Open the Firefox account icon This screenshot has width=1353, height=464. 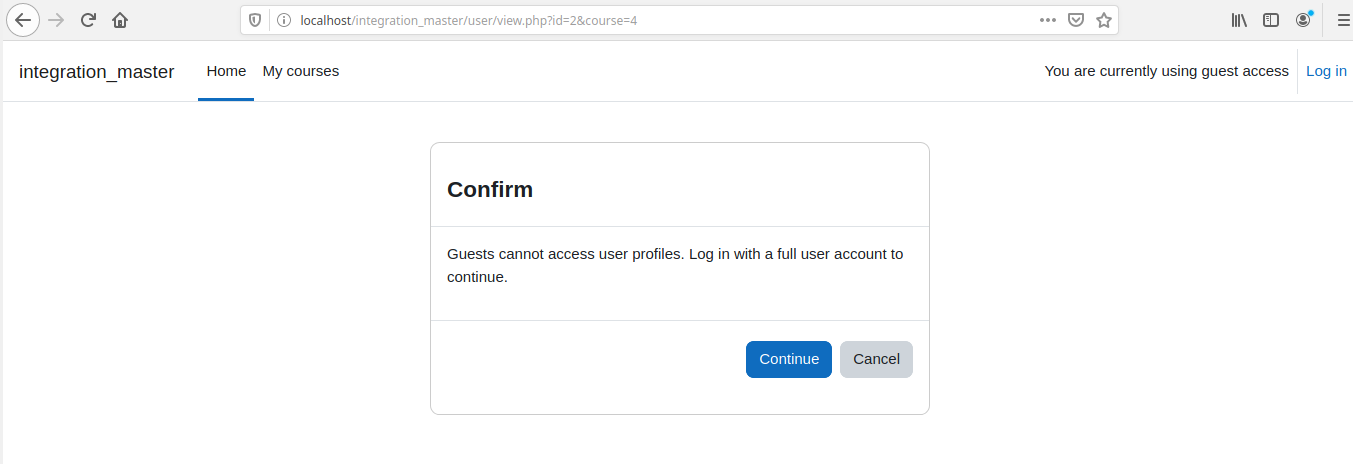[1303, 20]
